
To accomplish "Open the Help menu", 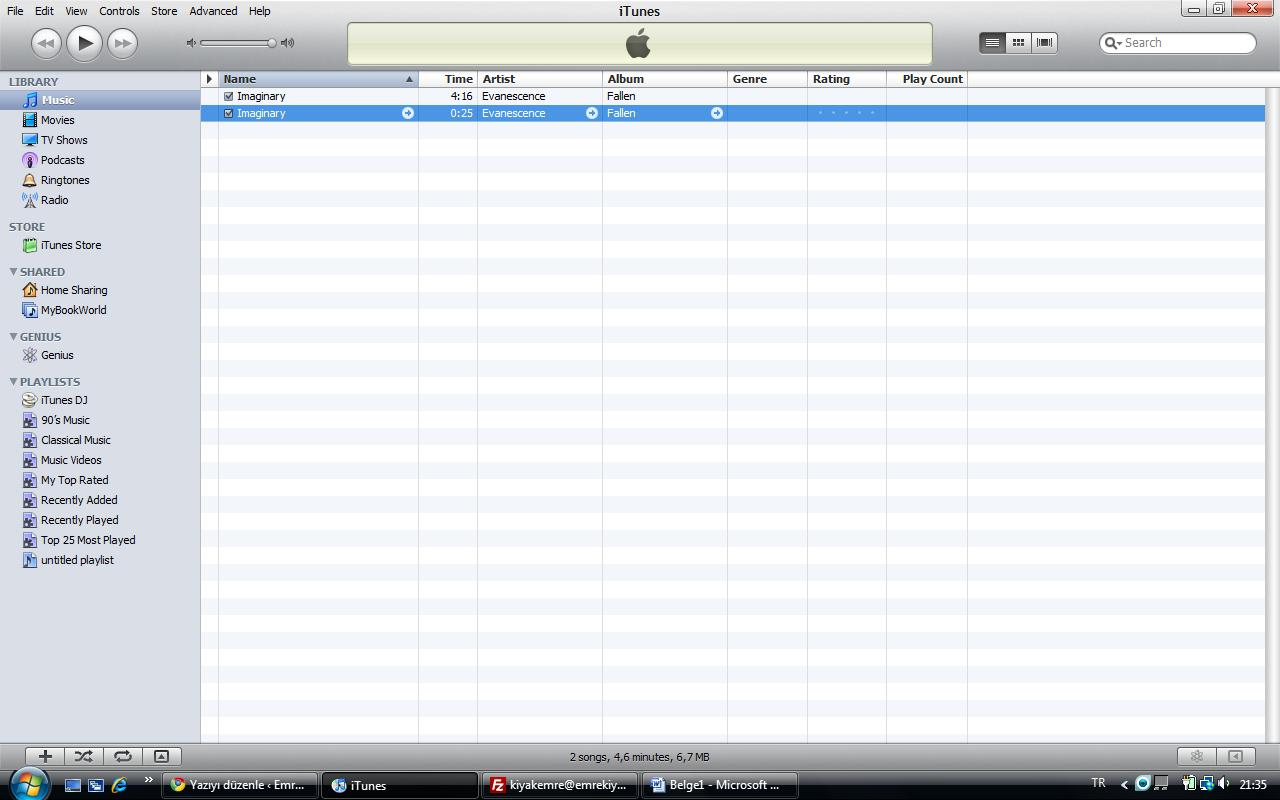I will tap(259, 11).
